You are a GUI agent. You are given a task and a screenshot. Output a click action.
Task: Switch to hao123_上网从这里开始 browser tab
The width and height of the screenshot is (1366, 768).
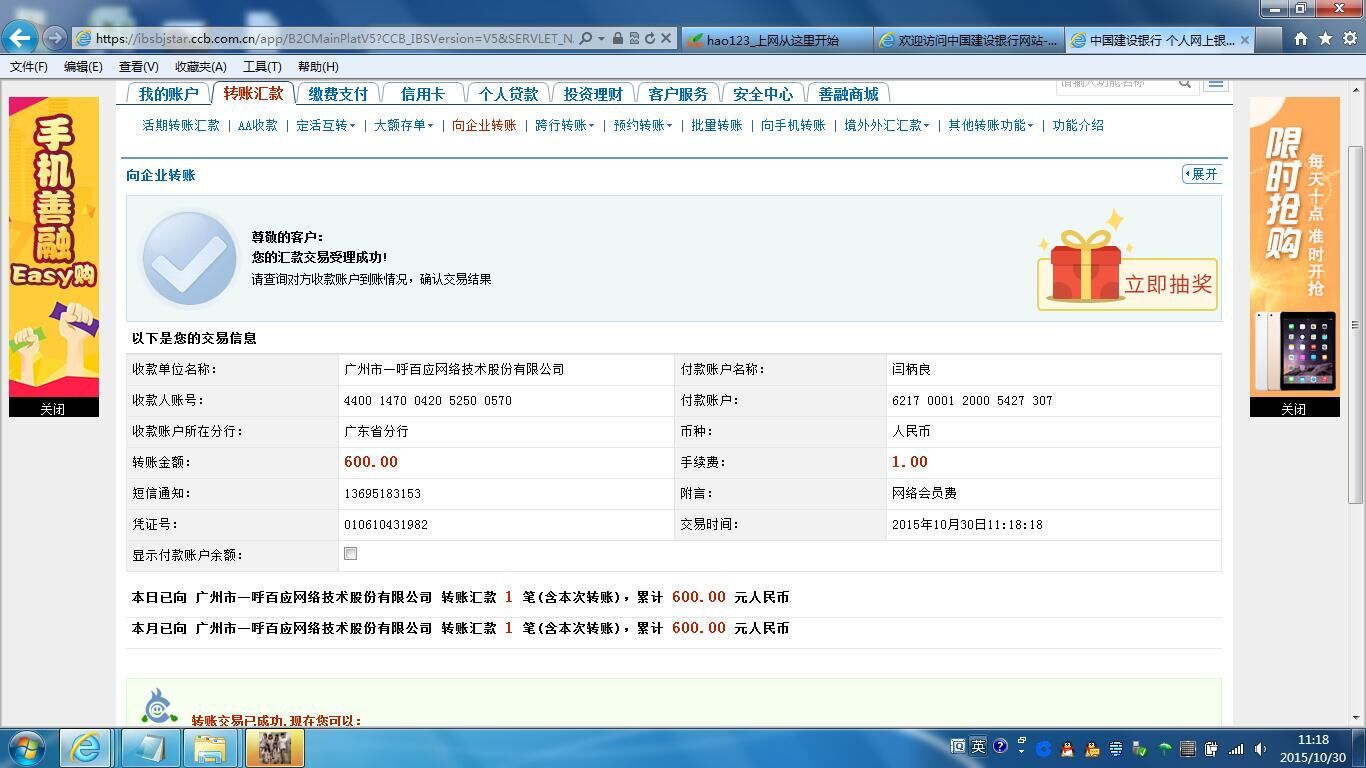pos(775,40)
